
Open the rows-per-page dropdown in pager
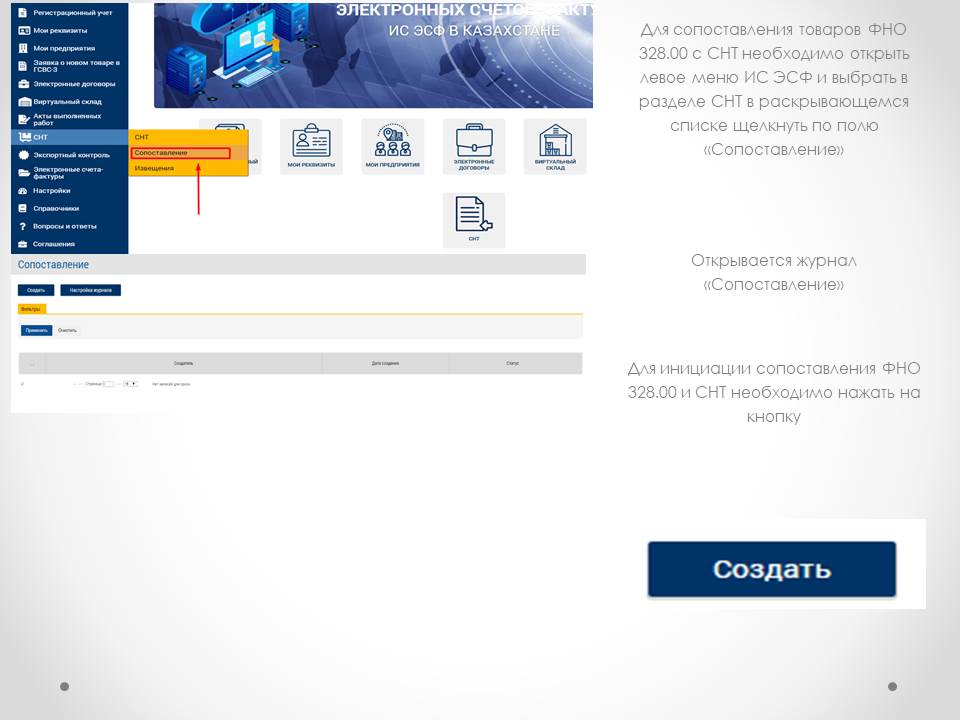tap(130, 383)
